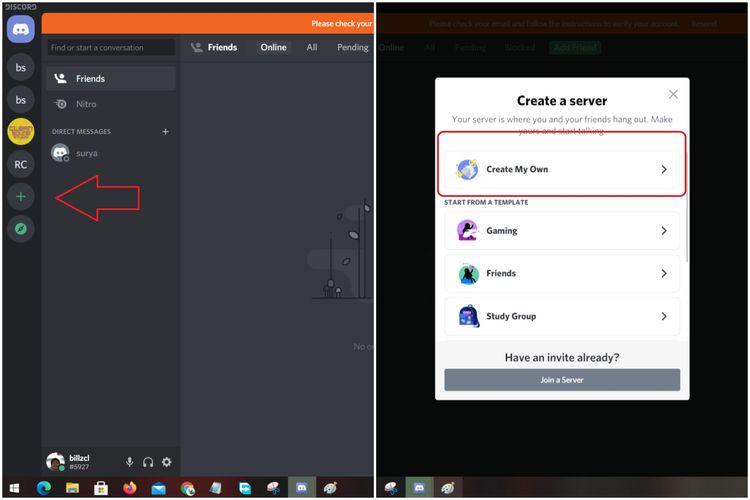Click Discord taskbar icon in left screenshot
The image size is (750, 500).
point(302,488)
